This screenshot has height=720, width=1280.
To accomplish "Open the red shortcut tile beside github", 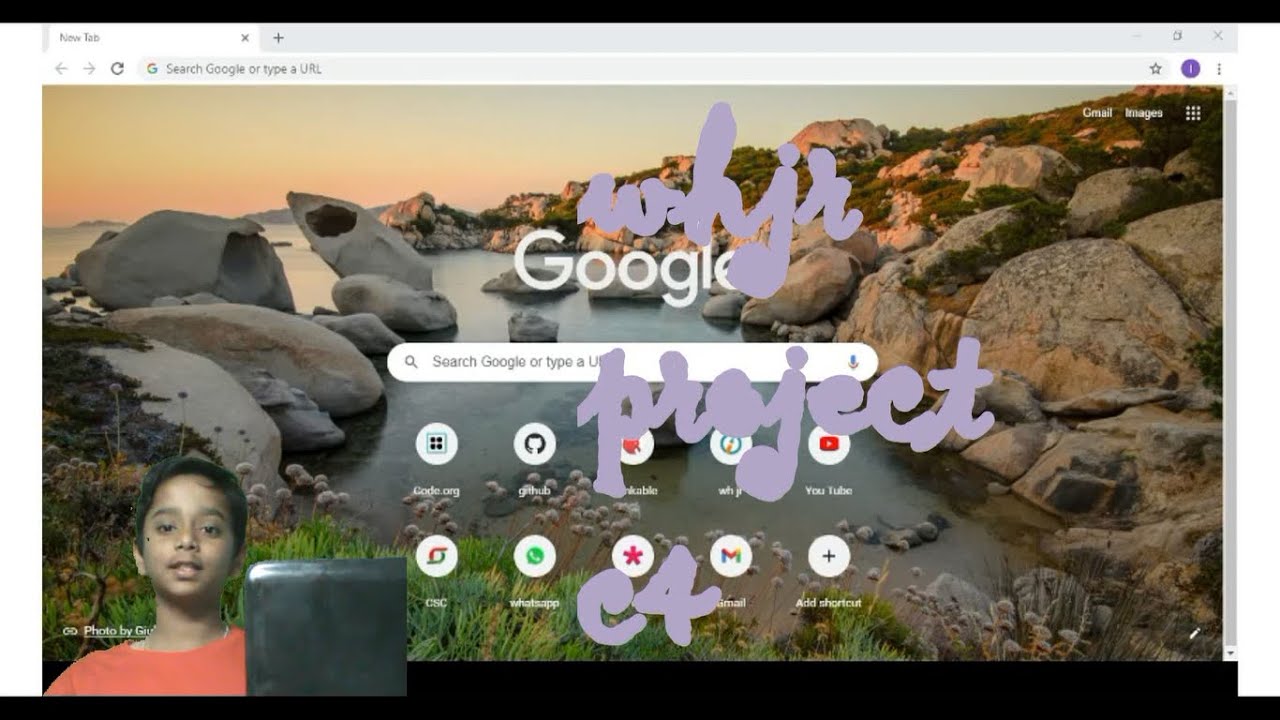I will click(x=633, y=444).
